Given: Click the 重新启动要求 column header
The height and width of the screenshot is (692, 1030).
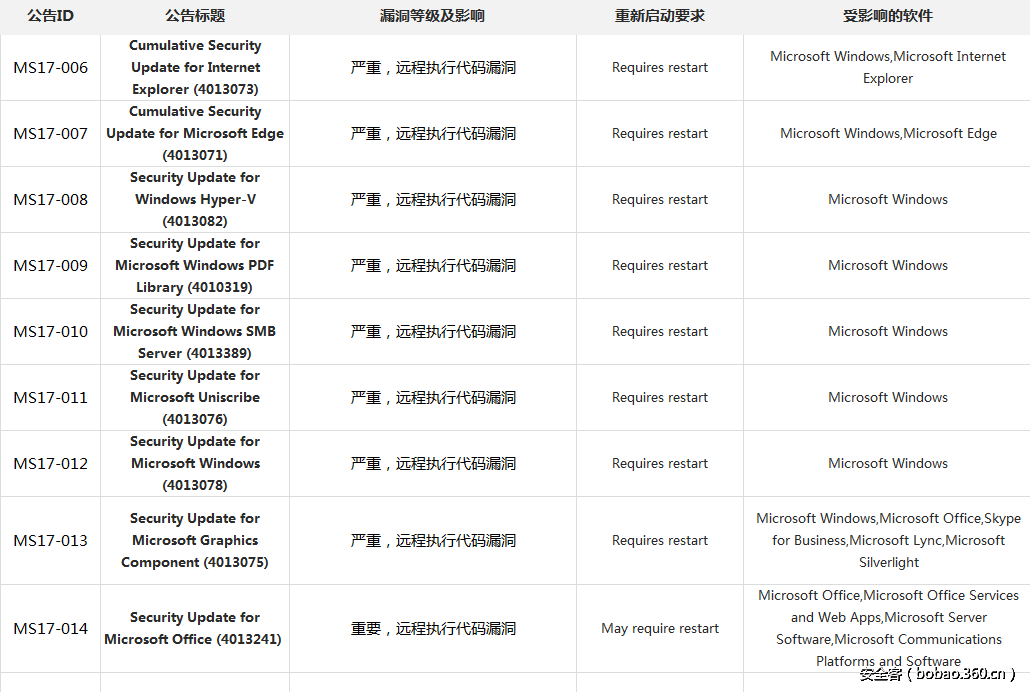Looking at the screenshot, I should click(x=660, y=16).
